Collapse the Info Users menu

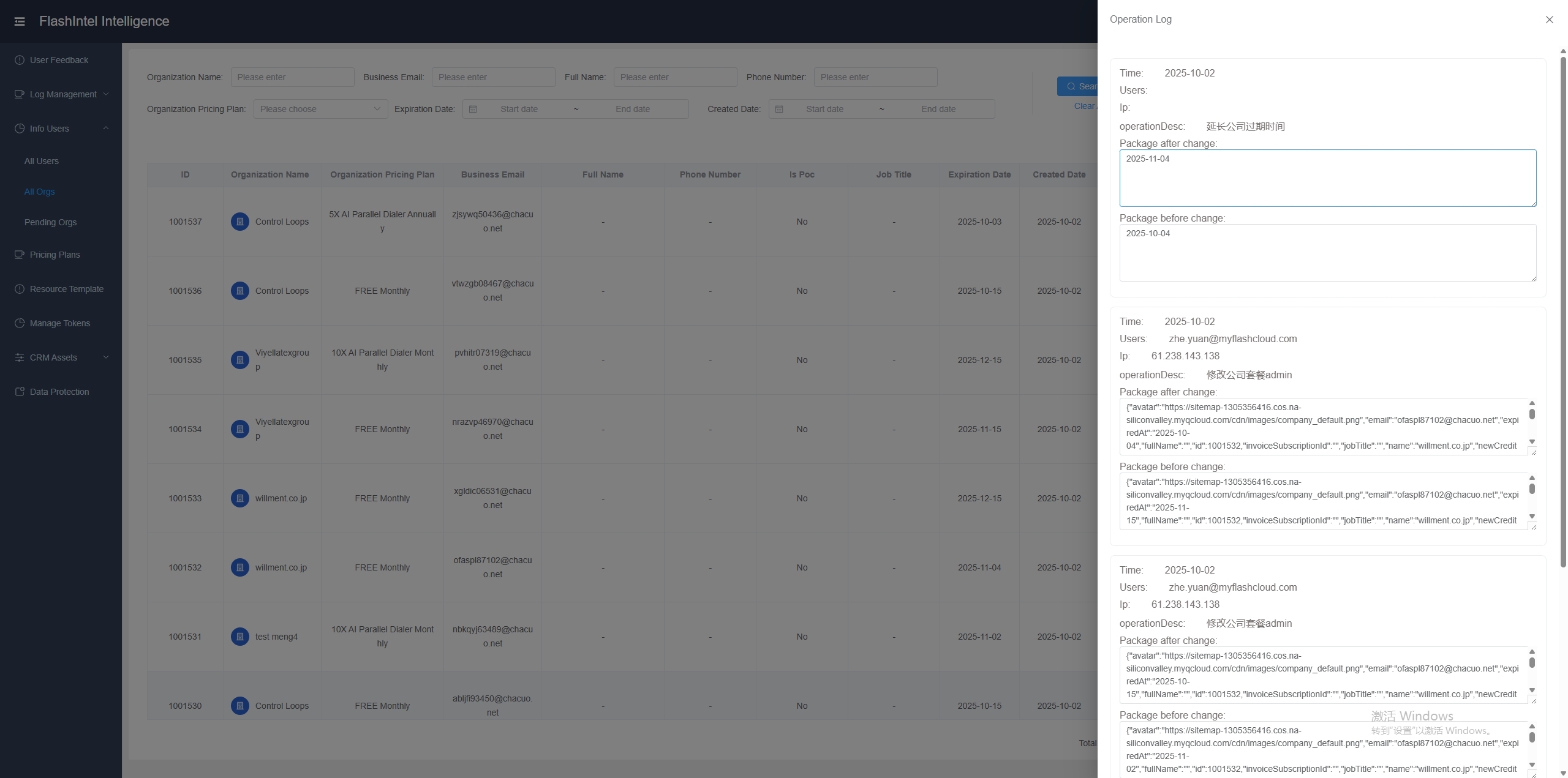(105, 129)
